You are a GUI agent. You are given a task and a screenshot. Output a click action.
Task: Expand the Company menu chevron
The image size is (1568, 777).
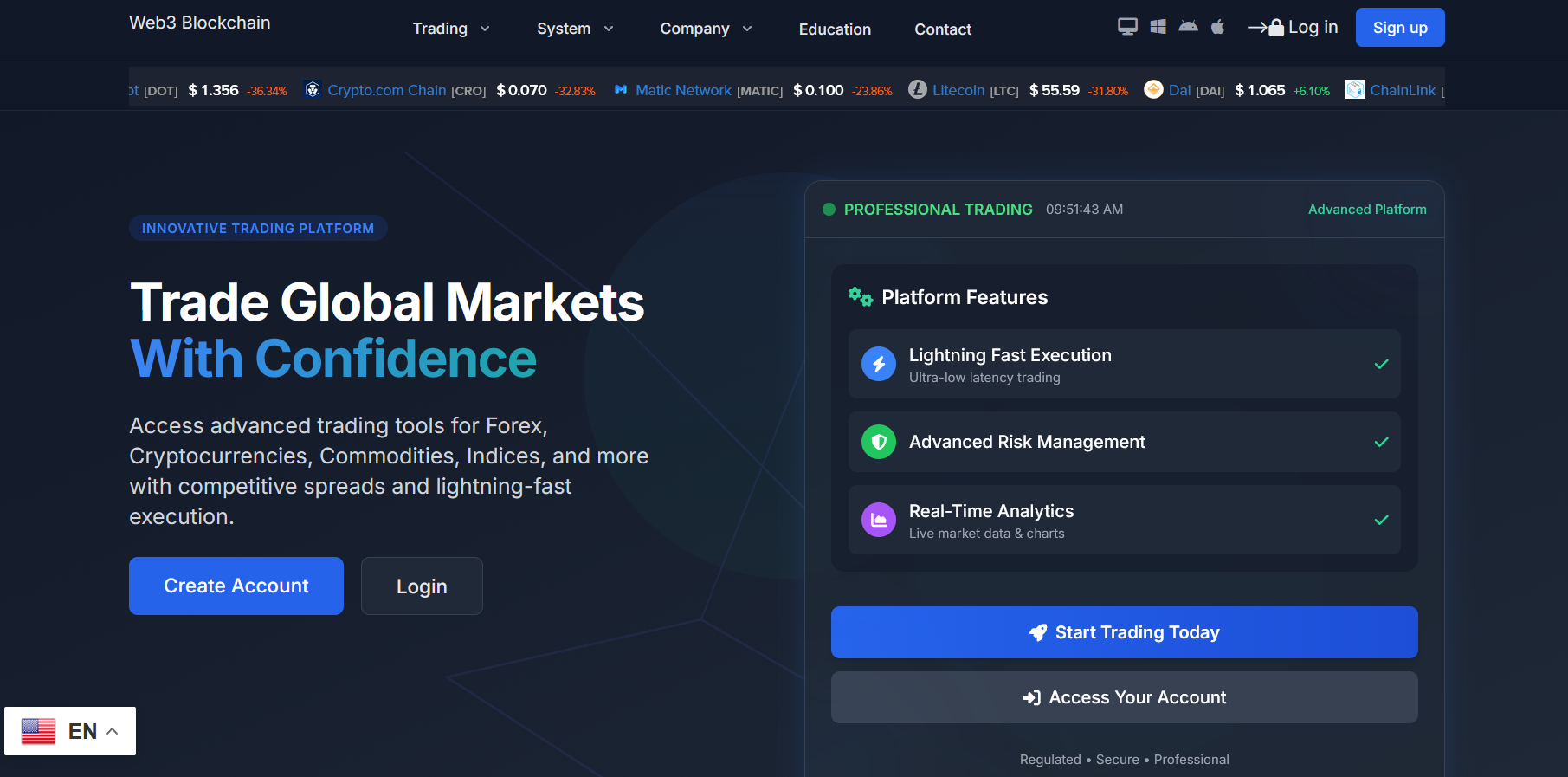(x=747, y=29)
